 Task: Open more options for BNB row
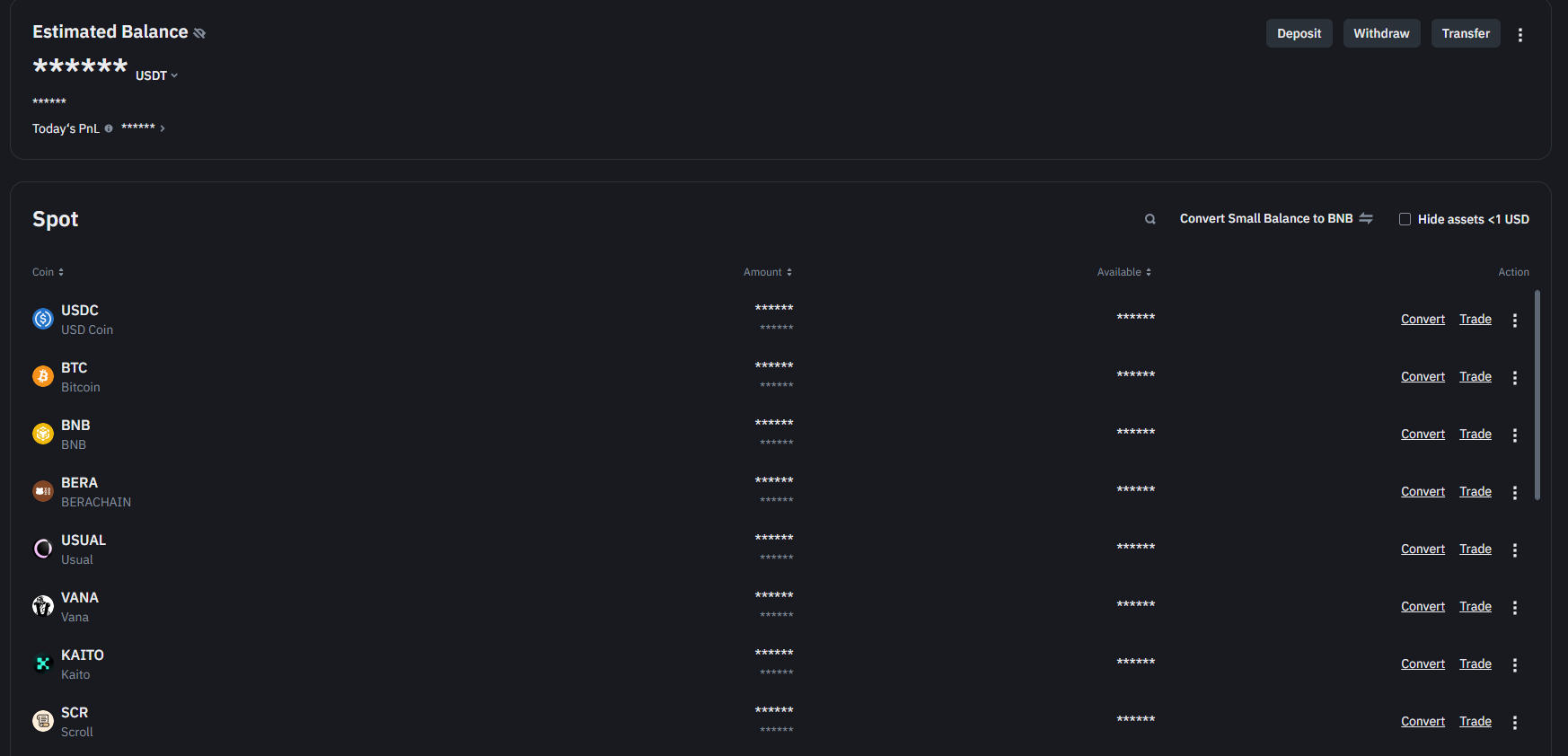pos(1515,435)
